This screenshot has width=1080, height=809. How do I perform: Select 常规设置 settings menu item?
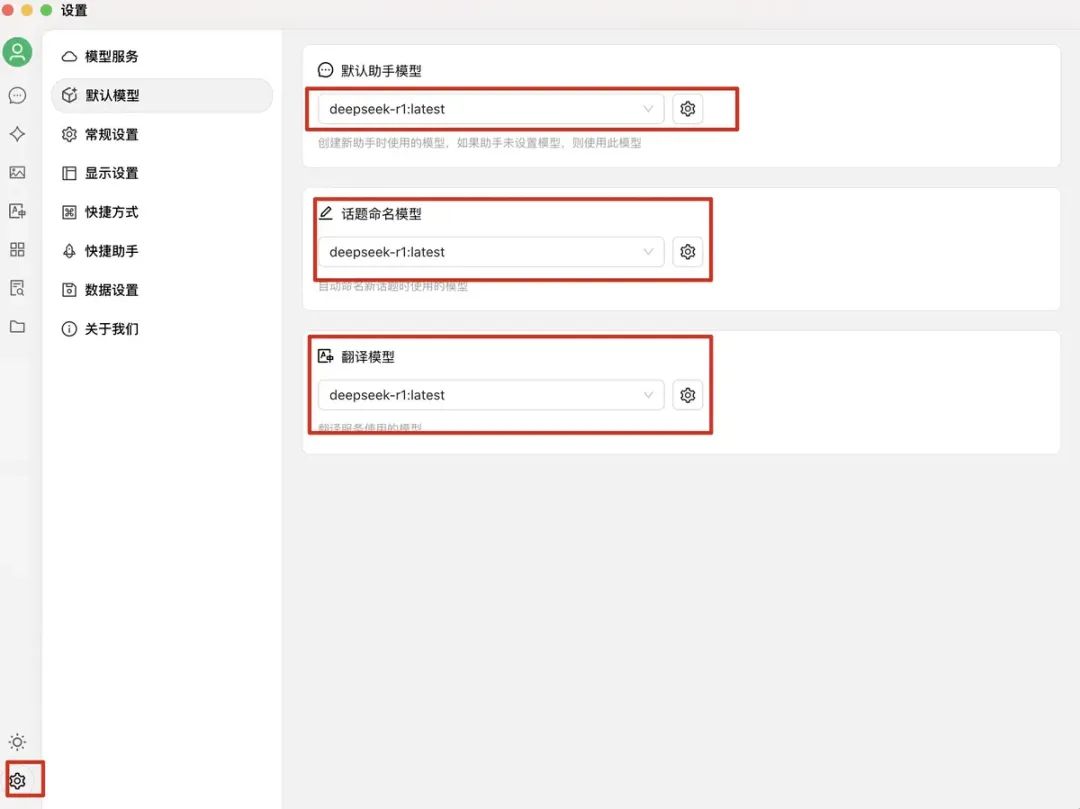click(162, 134)
